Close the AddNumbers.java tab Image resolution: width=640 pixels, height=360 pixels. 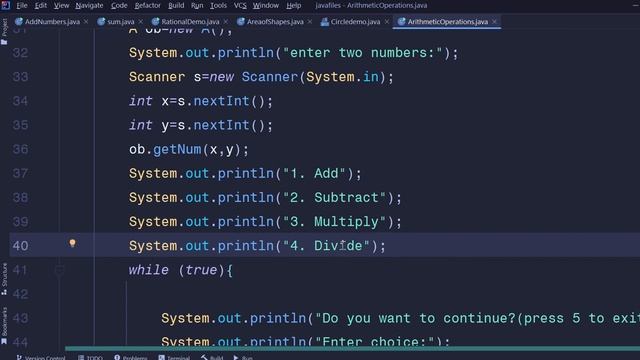(x=86, y=22)
